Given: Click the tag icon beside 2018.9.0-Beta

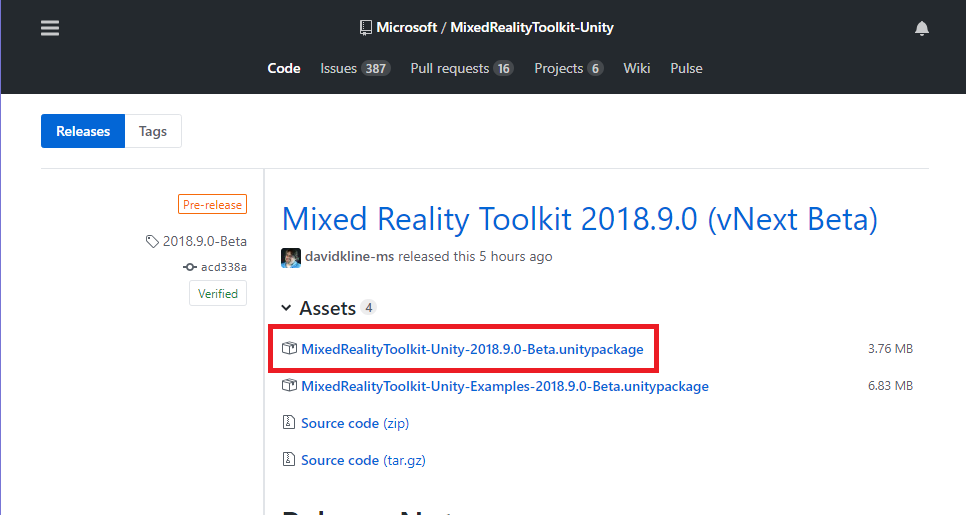Looking at the screenshot, I should pos(152,241).
